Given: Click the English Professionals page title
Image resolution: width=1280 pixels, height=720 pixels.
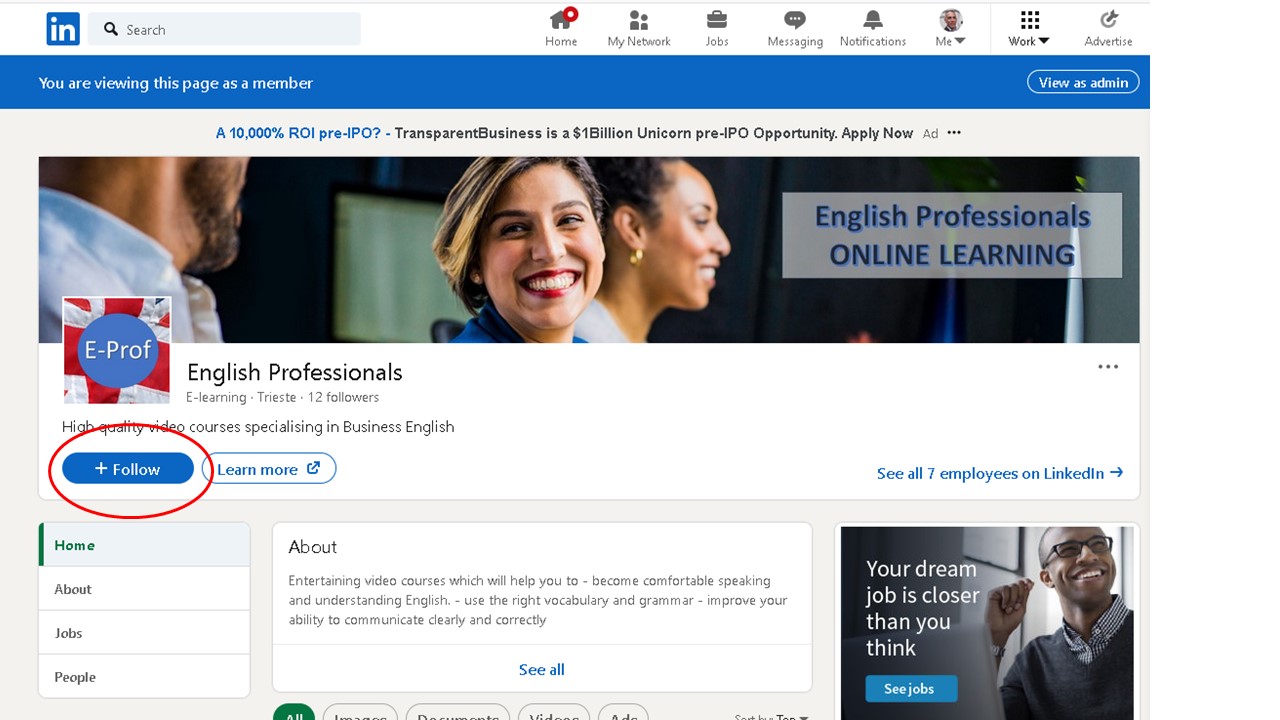Looking at the screenshot, I should point(295,372).
